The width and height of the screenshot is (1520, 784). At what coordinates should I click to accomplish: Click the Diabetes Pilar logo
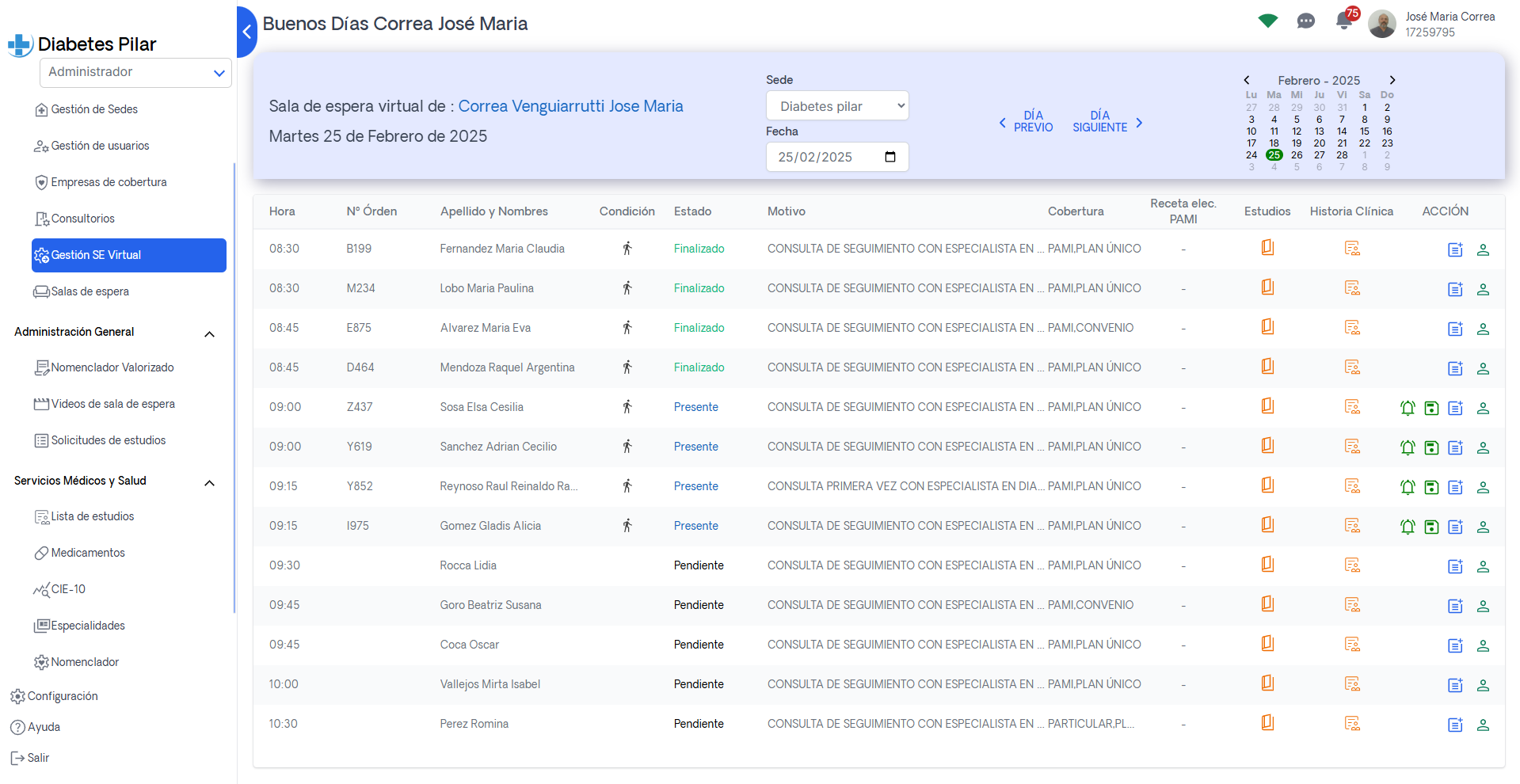(x=82, y=44)
